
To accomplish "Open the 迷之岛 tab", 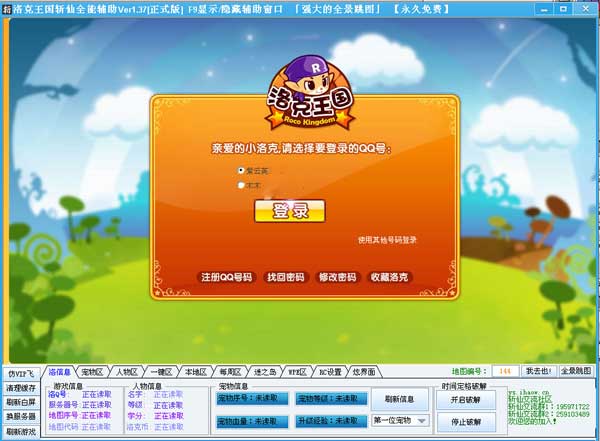I will click(x=264, y=372).
